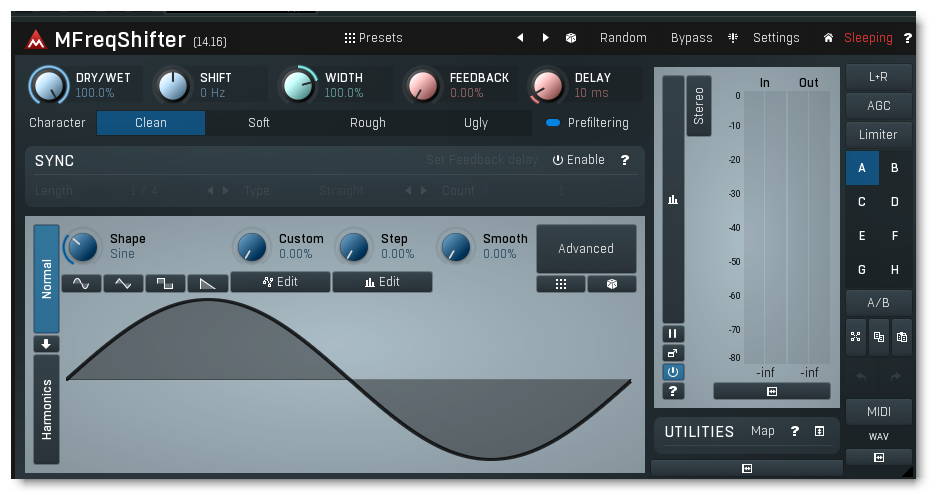Screen dimensions: 939x502
Task: Click the A/B compare button
Action: coord(879,303)
